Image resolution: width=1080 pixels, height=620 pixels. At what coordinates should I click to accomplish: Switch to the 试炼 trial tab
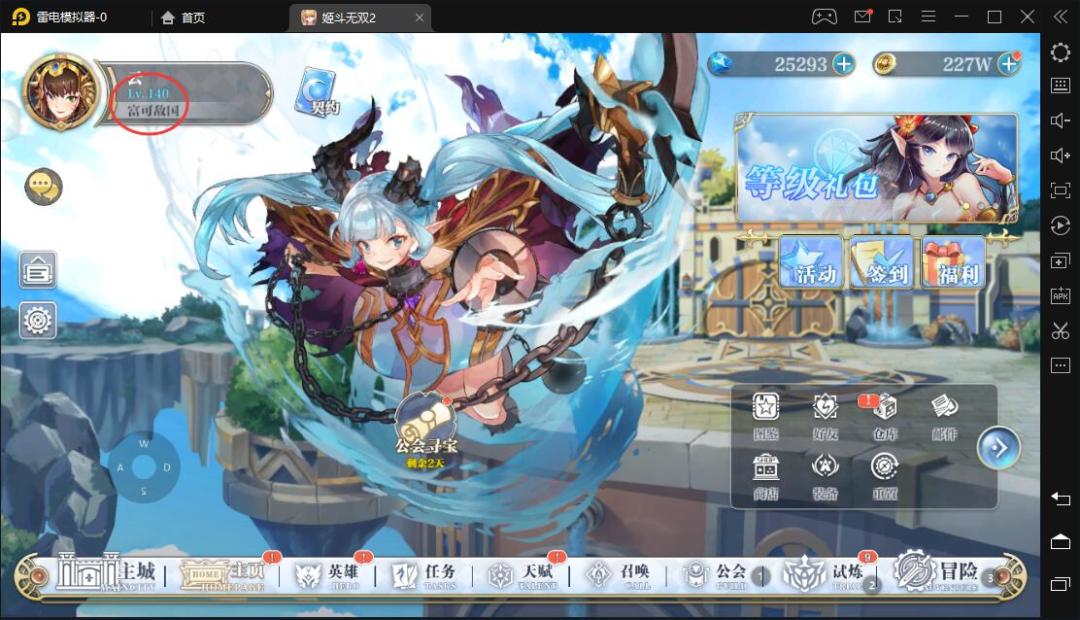[822, 574]
